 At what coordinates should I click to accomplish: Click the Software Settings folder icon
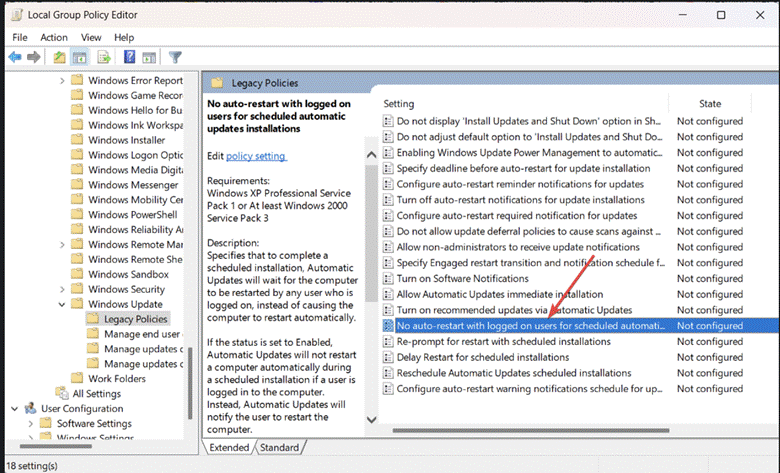tap(46, 423)
